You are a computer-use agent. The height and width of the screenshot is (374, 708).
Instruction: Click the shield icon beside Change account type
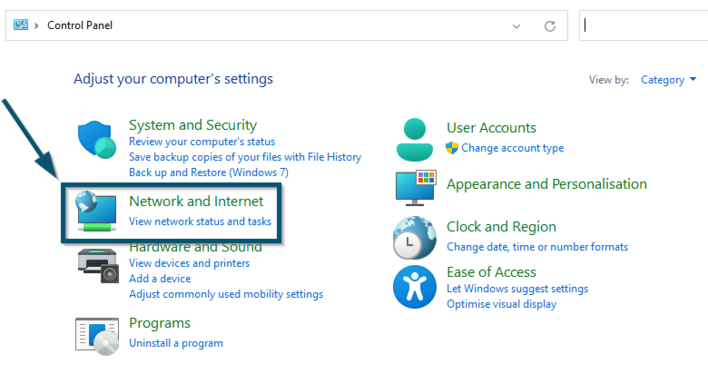point(452,148)
